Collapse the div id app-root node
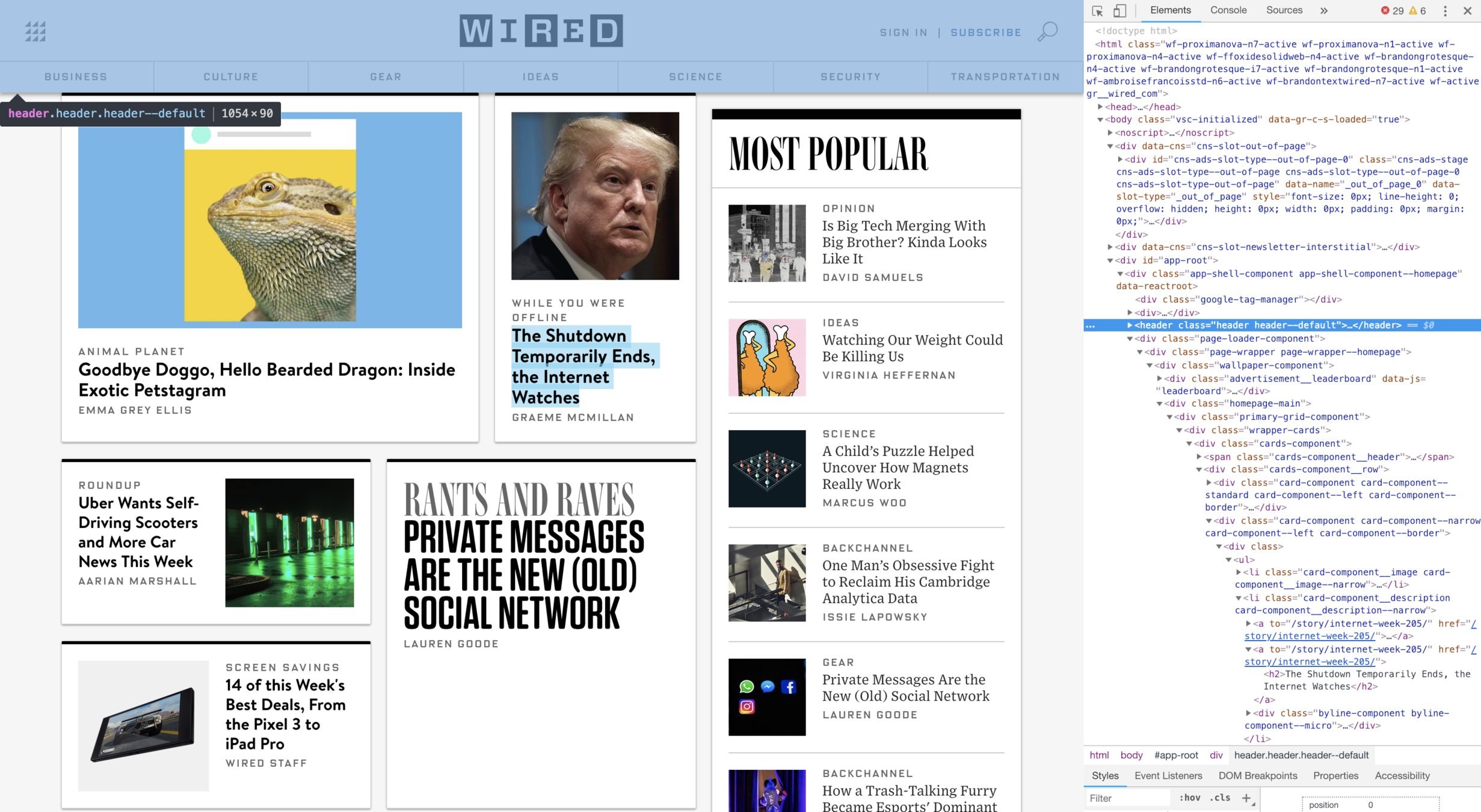 click(x=1110, y=260)
